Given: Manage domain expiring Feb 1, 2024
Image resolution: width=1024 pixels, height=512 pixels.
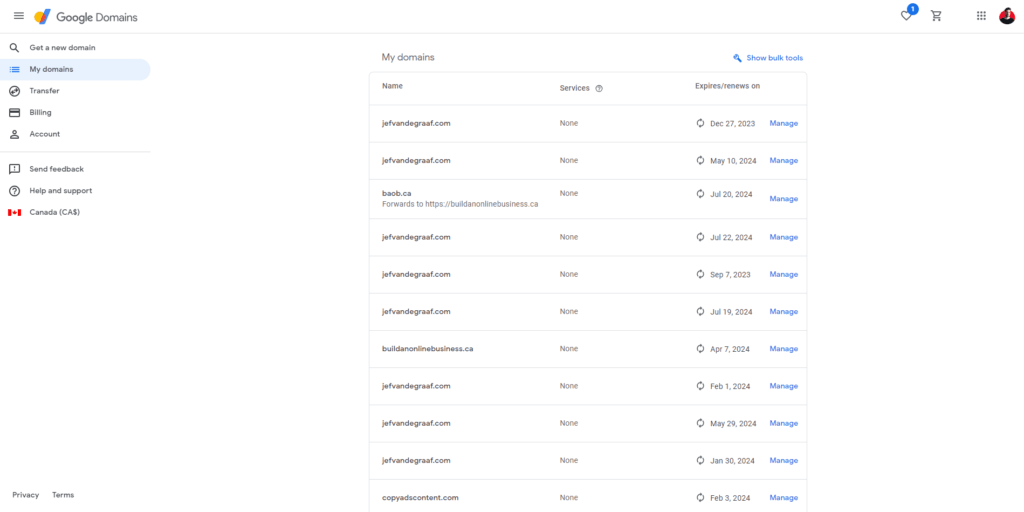Looking at the screenshot, I should click(784, 386).
